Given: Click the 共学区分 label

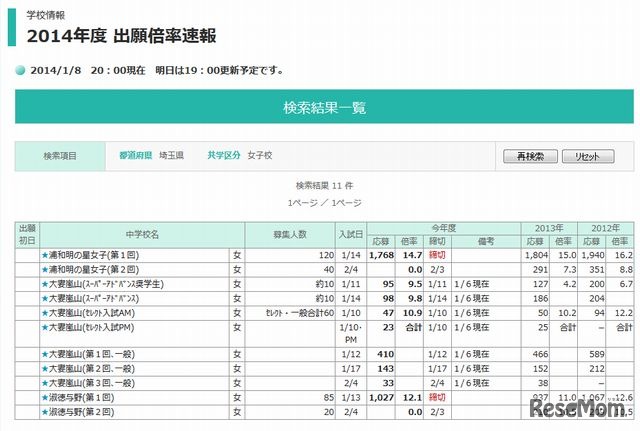Looking at the screenshot, I should (x=224, y=156).
